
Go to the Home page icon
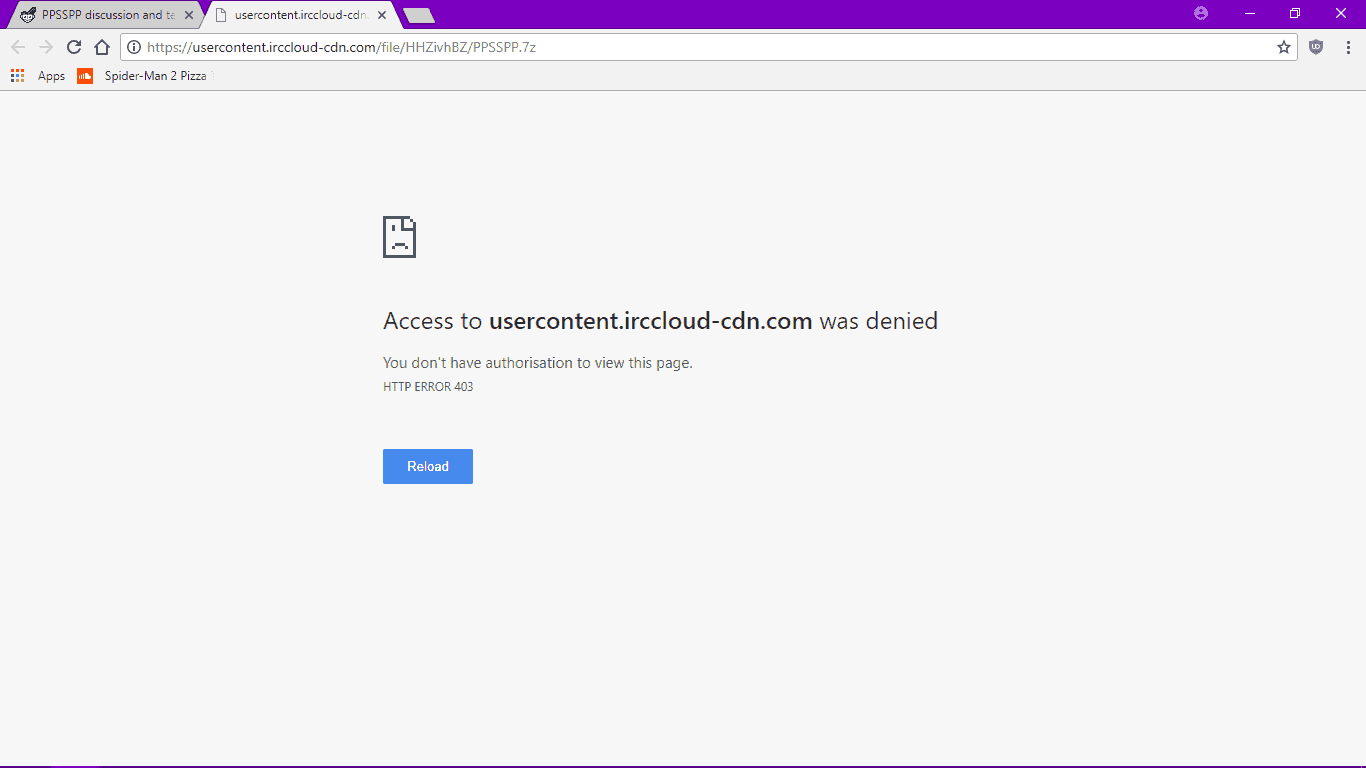coord(102,47)
